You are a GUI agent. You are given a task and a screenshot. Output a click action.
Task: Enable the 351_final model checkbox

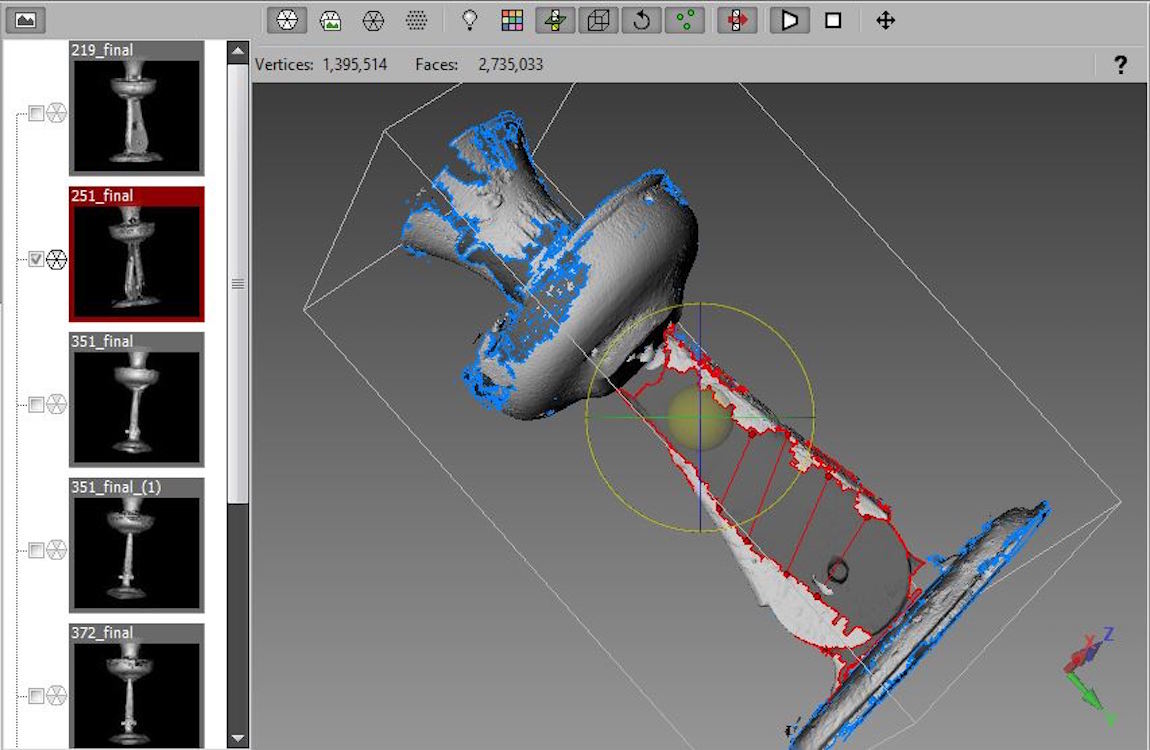(36, 405)
